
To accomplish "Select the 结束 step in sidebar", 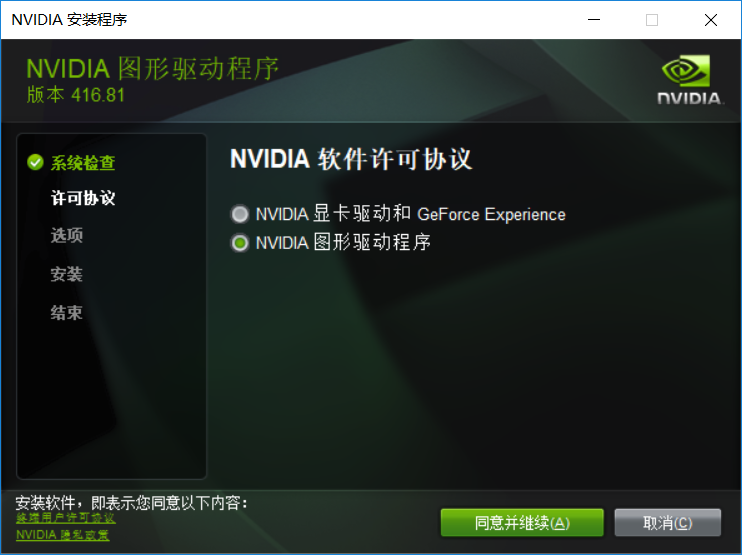I will (x=67, y=313).
